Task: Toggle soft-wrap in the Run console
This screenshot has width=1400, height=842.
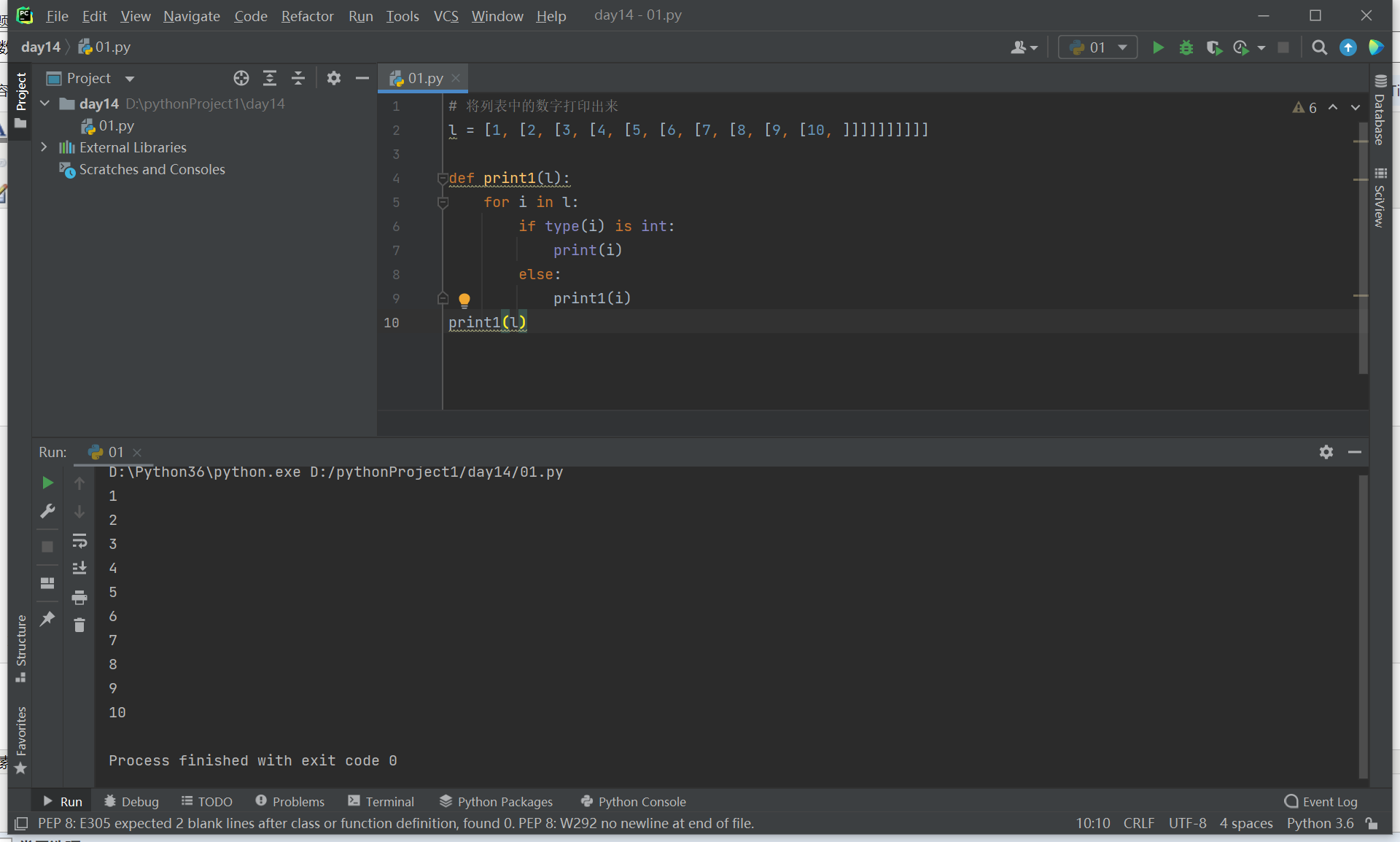Action: click(79, 540)
